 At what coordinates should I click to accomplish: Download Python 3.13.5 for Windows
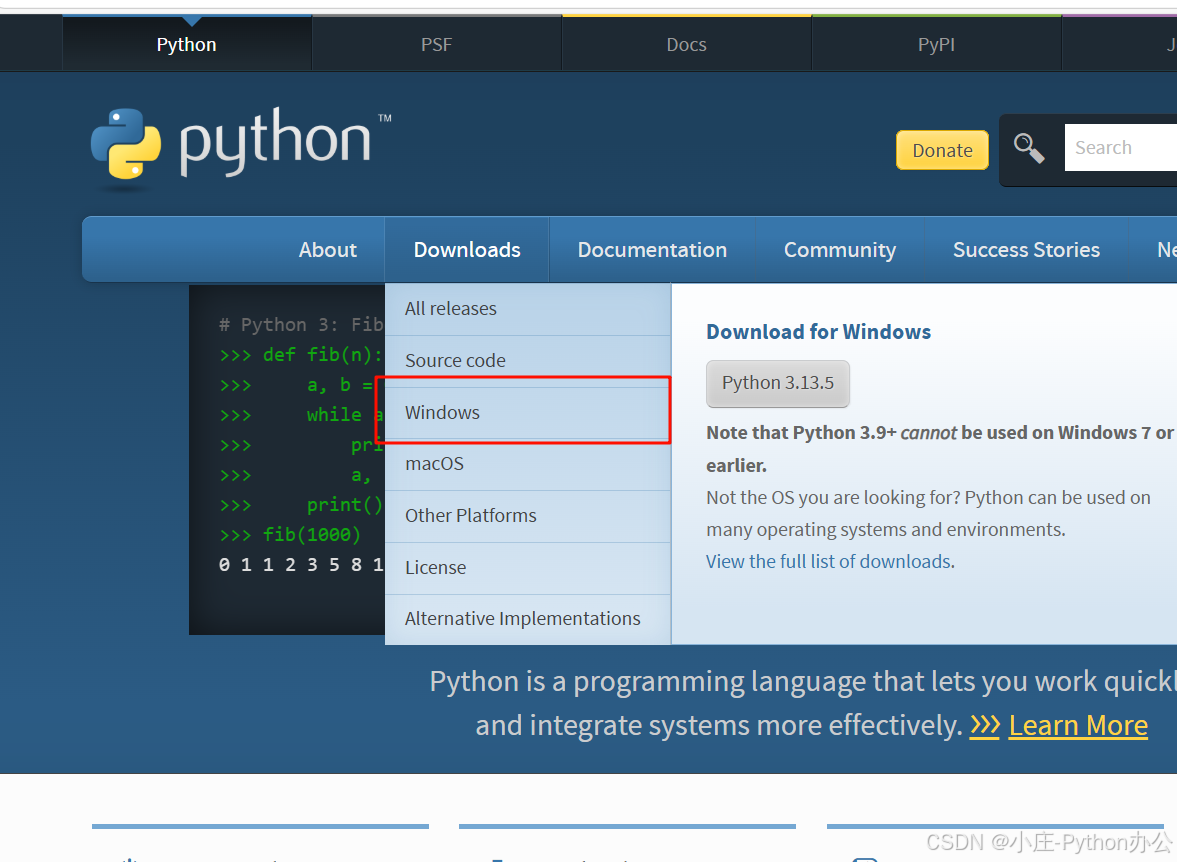click(x=778, y=382)
